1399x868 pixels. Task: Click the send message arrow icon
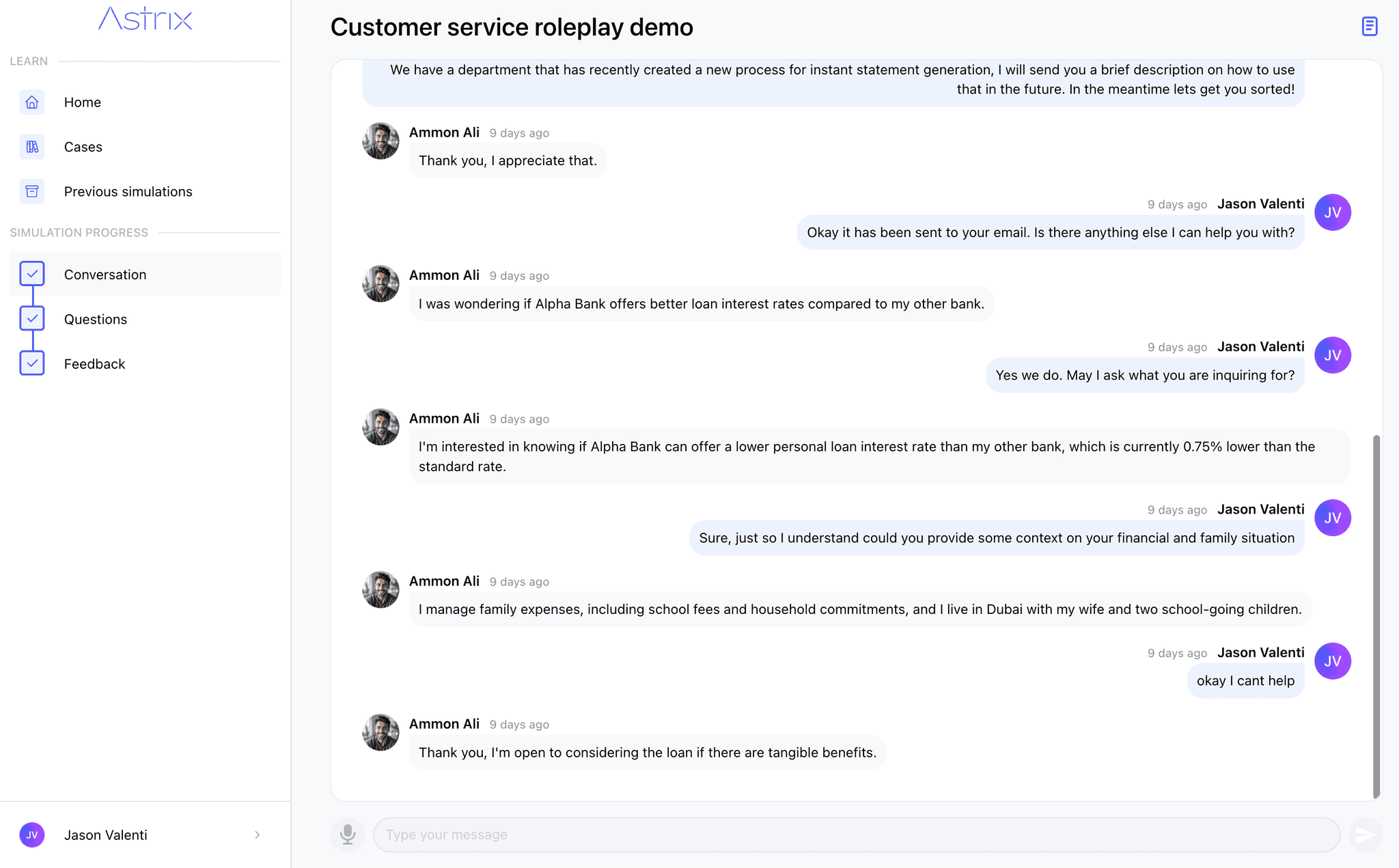1365,835
